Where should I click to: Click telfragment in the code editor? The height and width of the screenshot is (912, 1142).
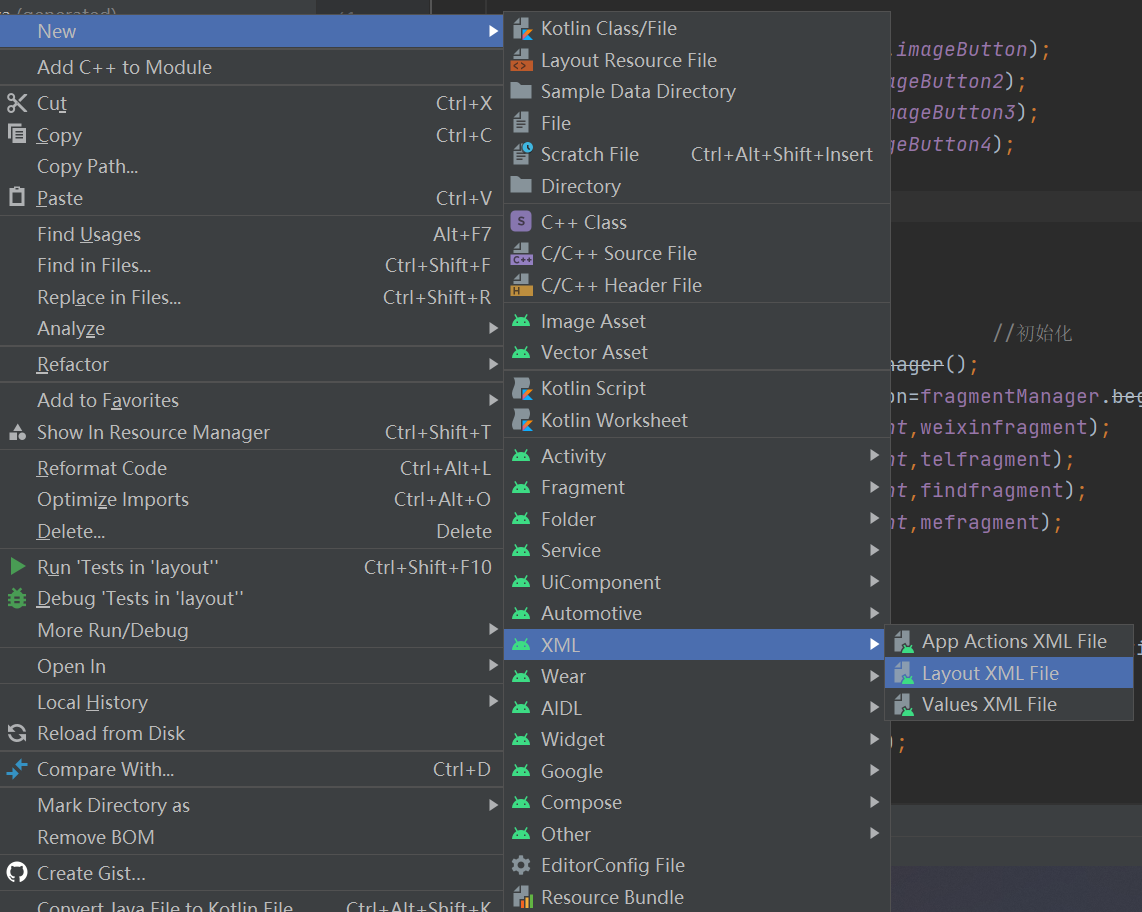(x=986, y=460)
